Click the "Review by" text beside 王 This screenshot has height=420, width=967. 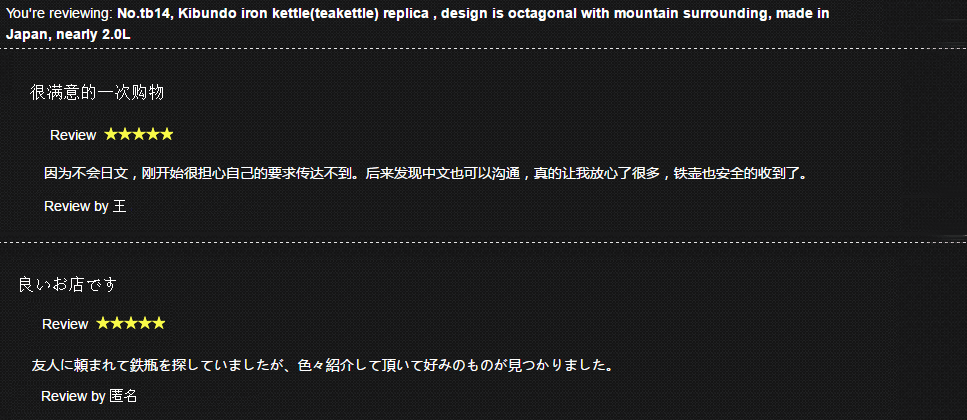coord(76,206)
